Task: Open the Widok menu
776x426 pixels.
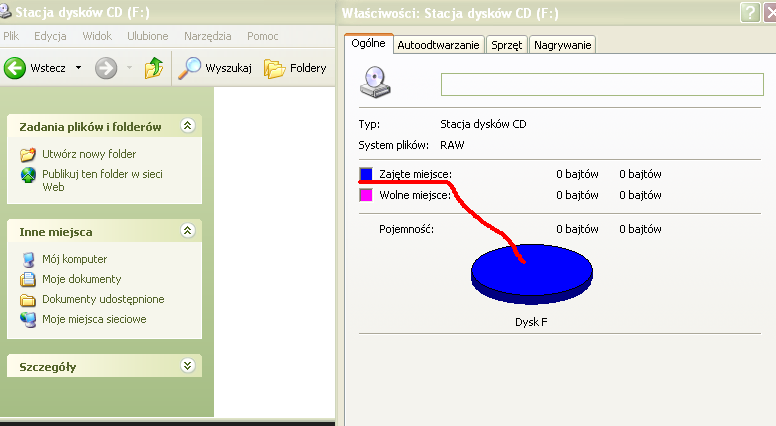Action: [97, 36]
